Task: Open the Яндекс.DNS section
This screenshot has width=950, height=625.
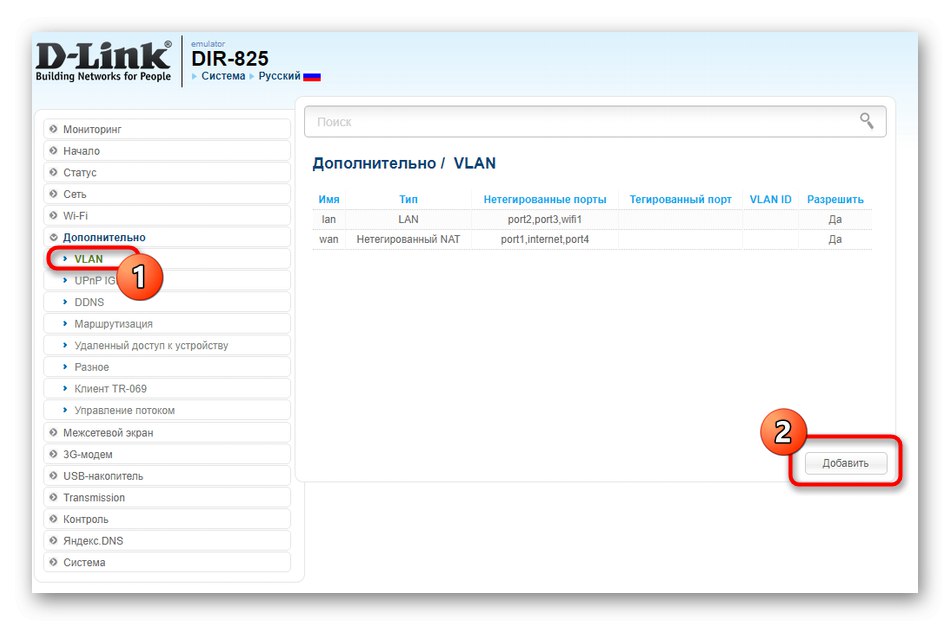Action: click(x=167, y=541)
